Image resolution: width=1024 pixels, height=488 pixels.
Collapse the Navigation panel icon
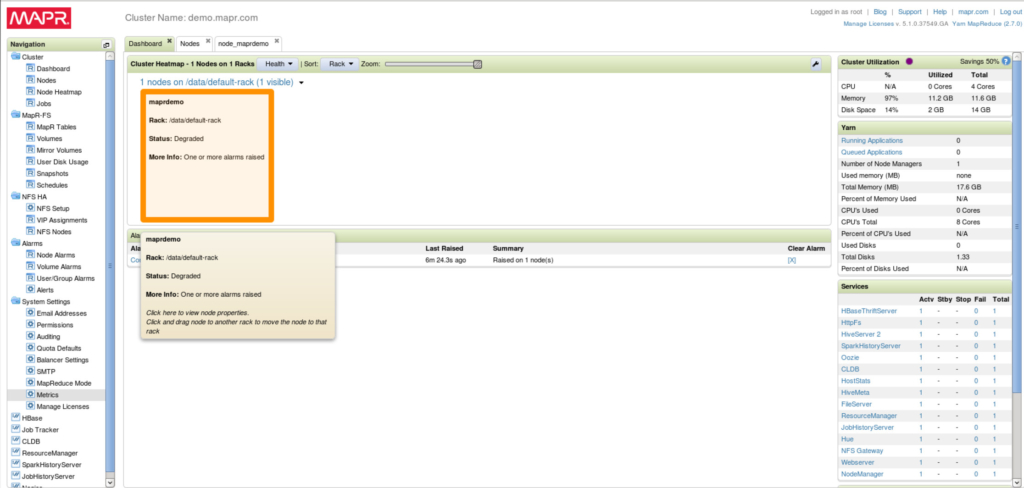click(x=106, y=44)
